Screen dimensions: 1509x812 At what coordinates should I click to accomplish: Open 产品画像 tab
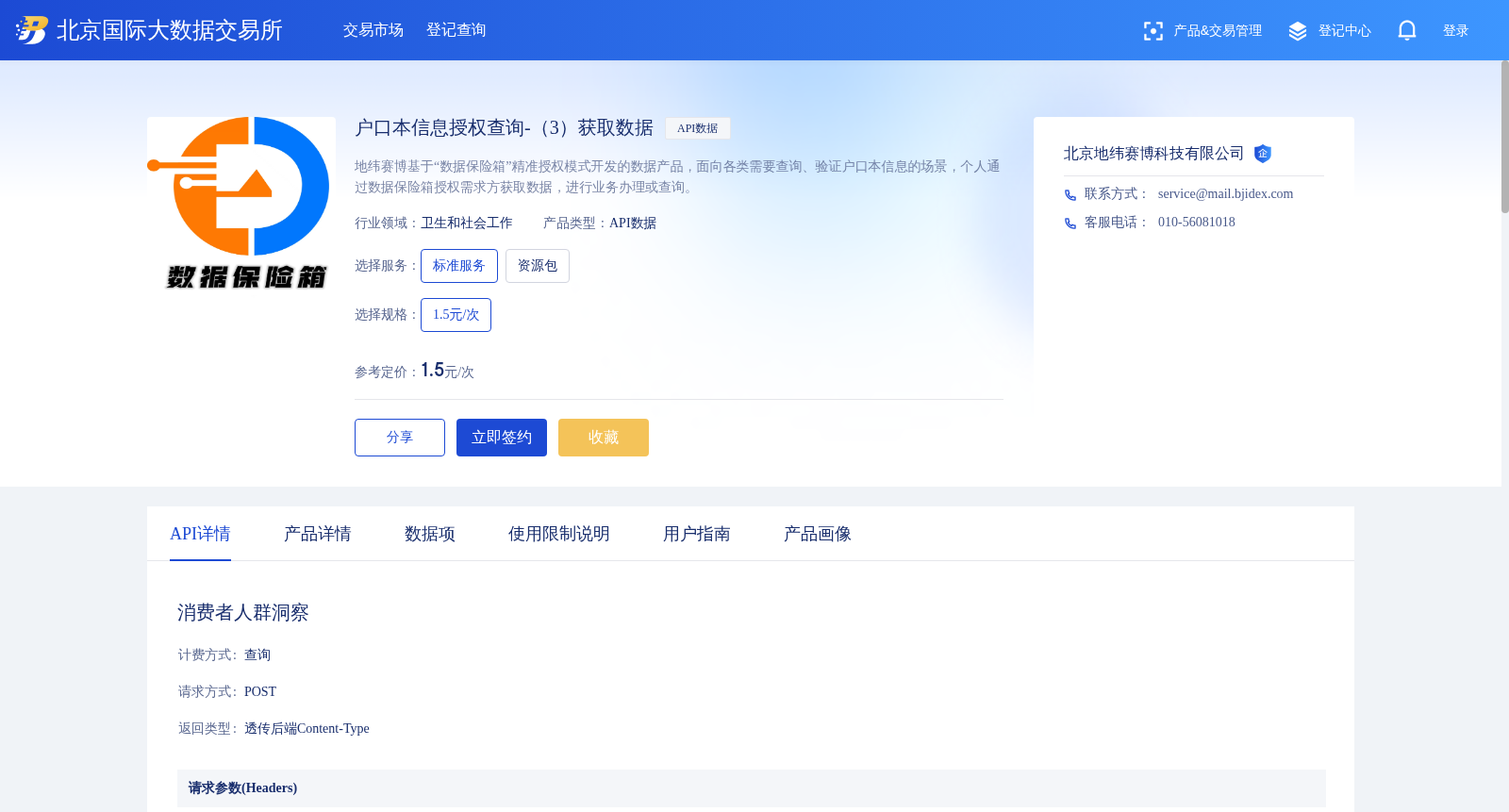click(x=818, y=534)
